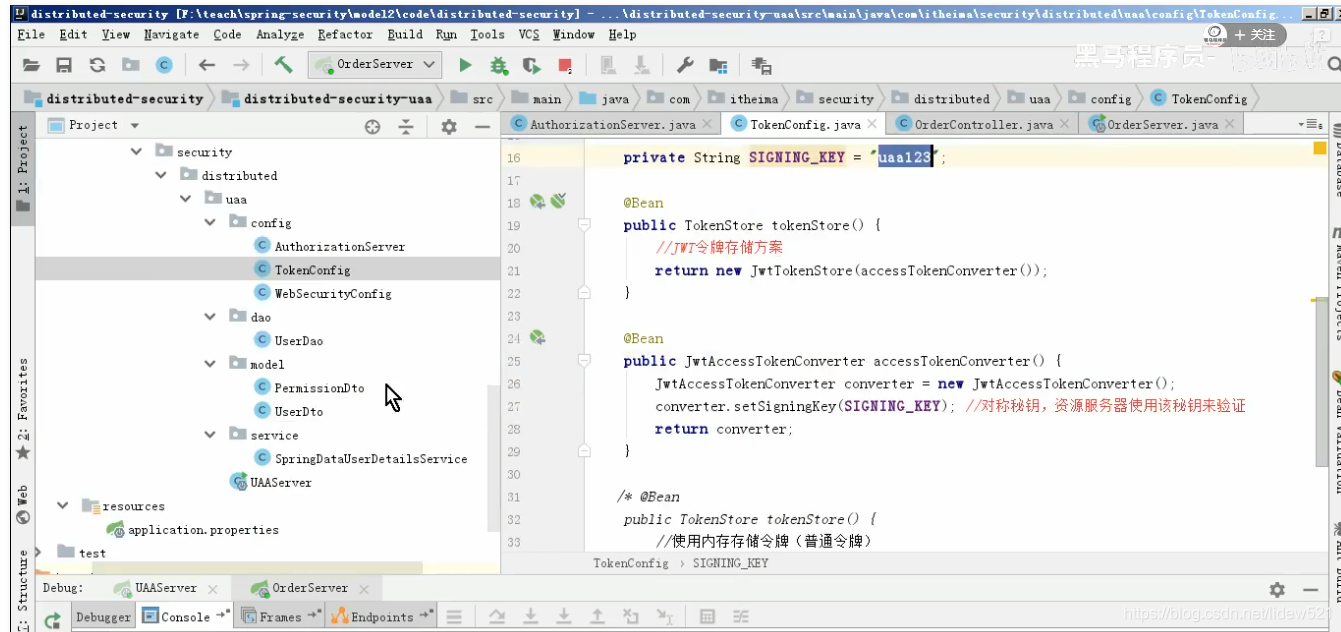Select application.properties file
The height and width of the screenshot is (632, 1341).
[203, 530]
